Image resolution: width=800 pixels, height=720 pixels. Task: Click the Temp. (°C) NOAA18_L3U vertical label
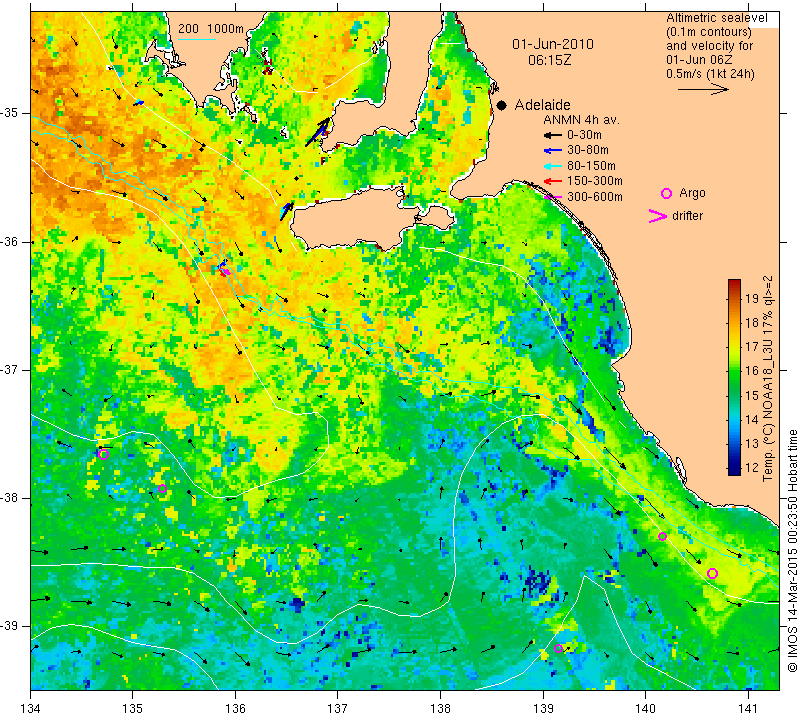tap(768, 379)
